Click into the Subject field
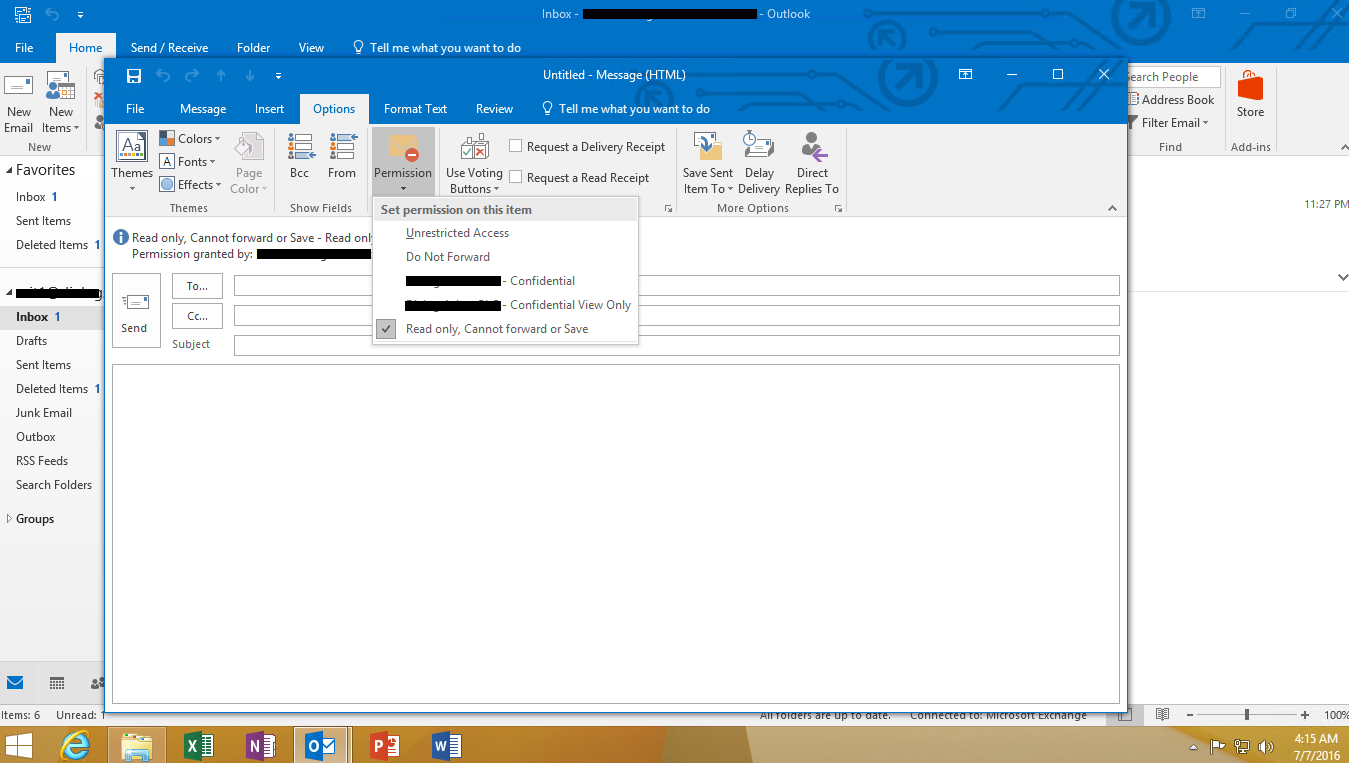Viewport: 1349px width, 763px height. (676, 345)
